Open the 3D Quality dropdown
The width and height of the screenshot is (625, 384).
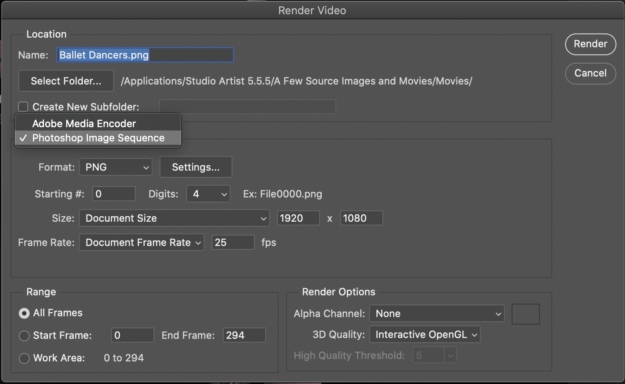pos(425,335)
